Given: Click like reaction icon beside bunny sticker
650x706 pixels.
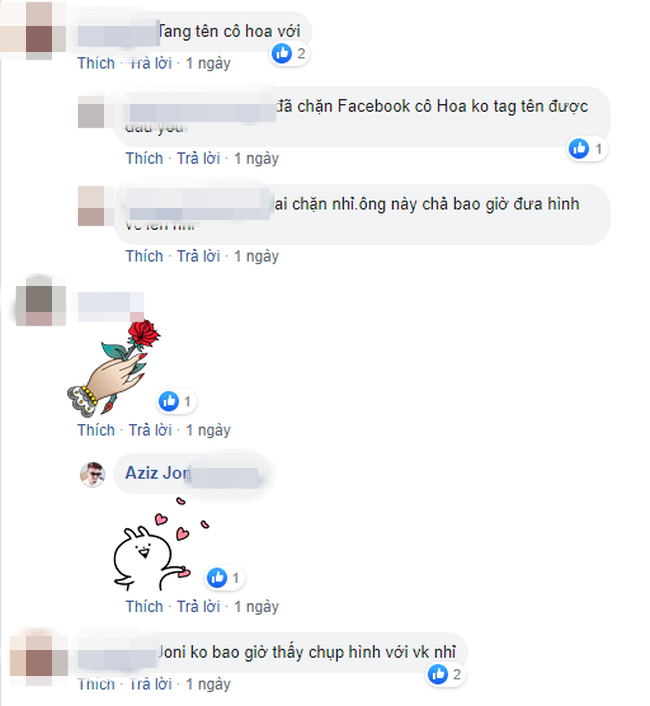Looking at the screenshot, I should pyautogui.click(x=217, y=577).
